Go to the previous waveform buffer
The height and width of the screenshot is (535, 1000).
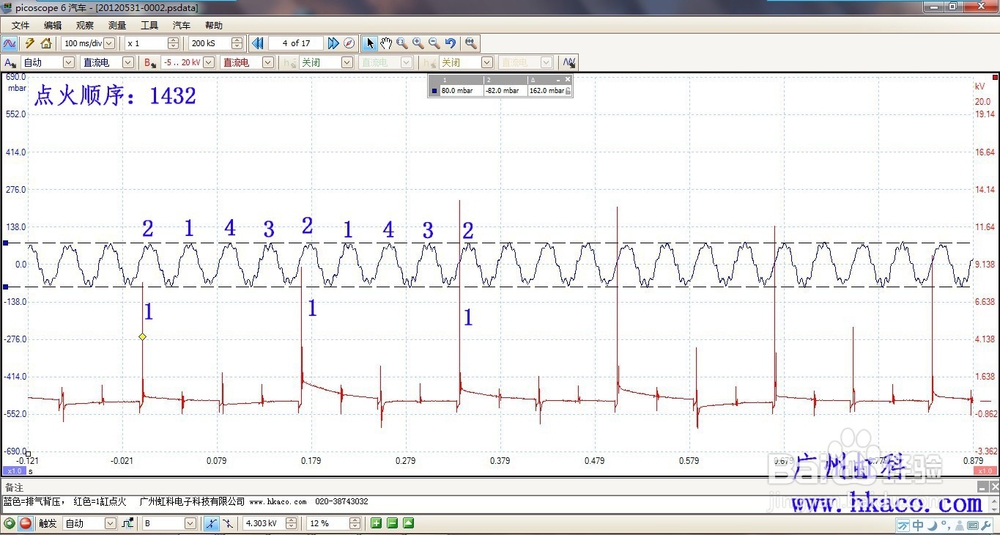(258, 43)
